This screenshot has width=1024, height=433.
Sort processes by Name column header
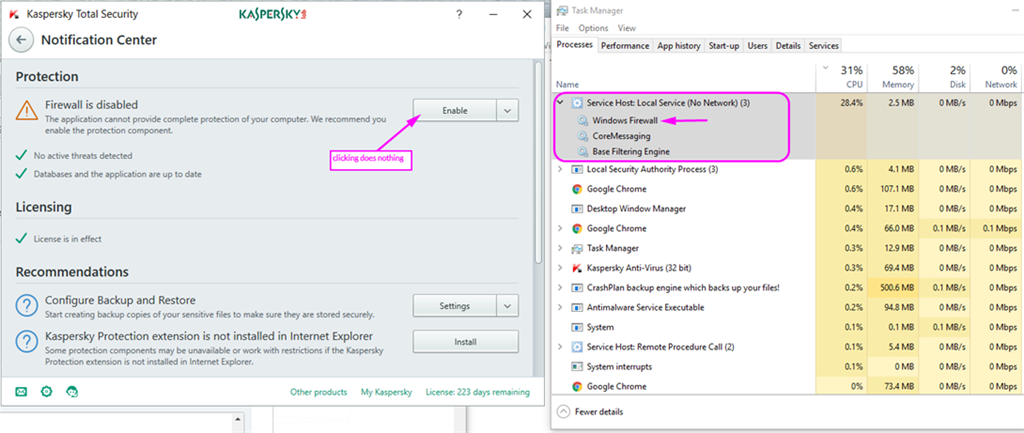(x=684, y=76)
